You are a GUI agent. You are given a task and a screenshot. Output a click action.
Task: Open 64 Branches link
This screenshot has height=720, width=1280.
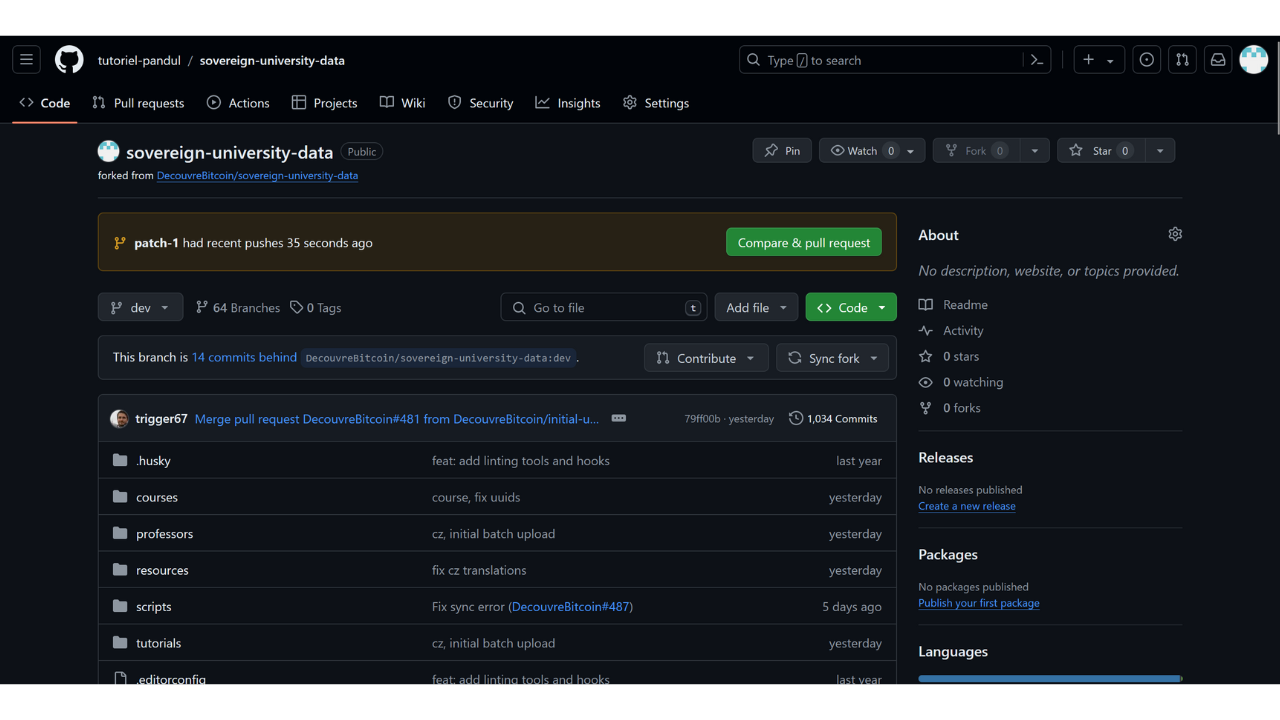[238, 308]
